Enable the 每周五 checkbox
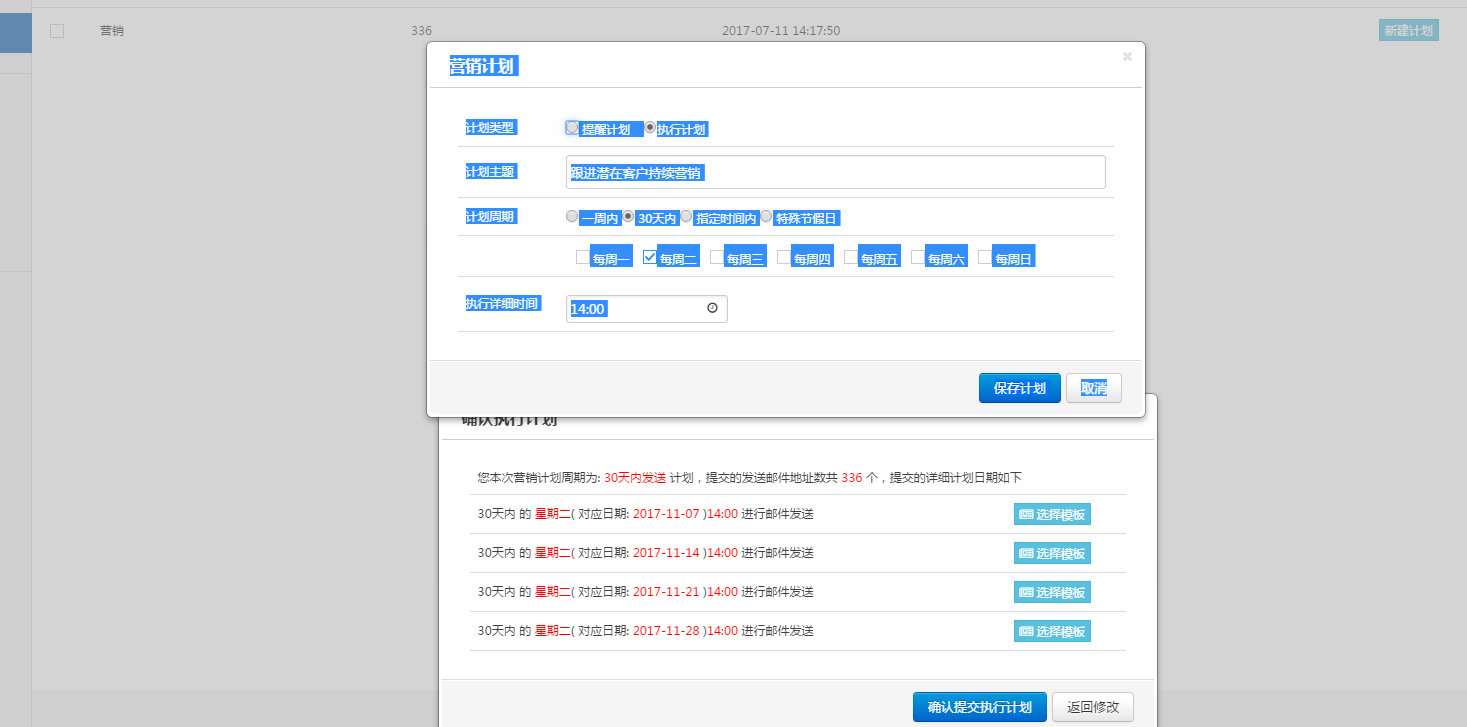This screenshot has width=1467, height=727. [850, 258]
